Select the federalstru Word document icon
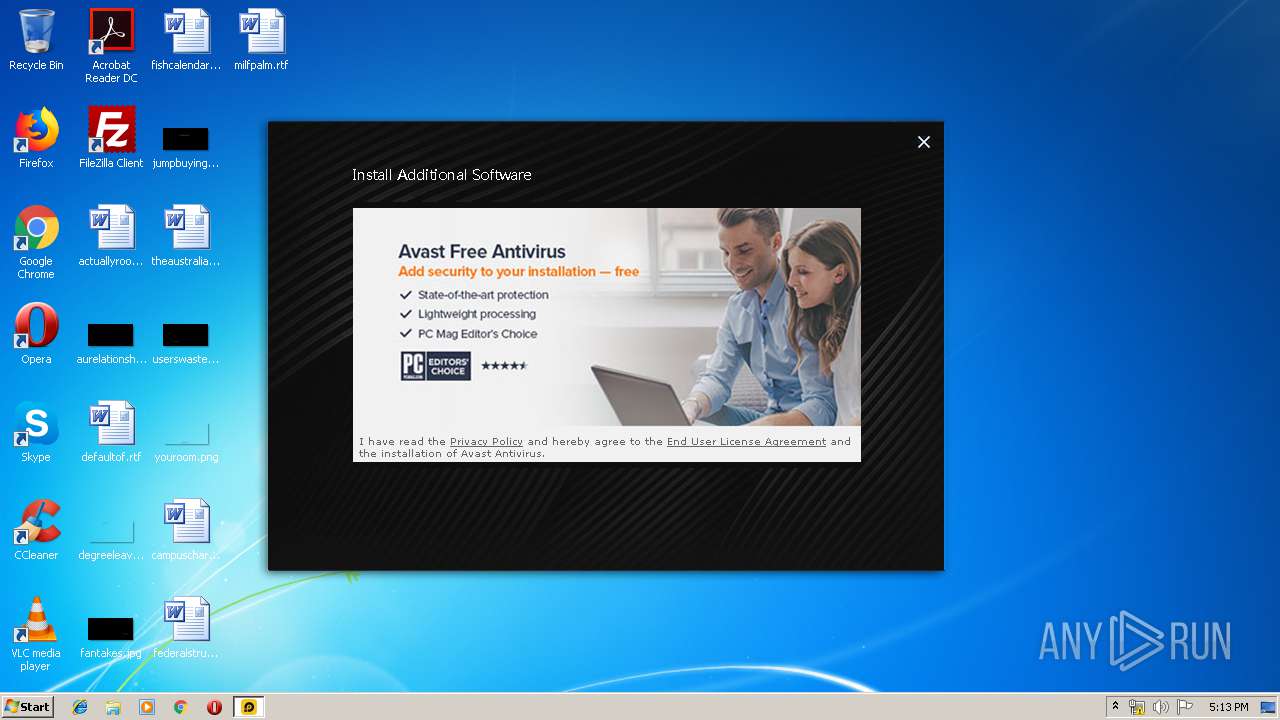 click(186, 628)
